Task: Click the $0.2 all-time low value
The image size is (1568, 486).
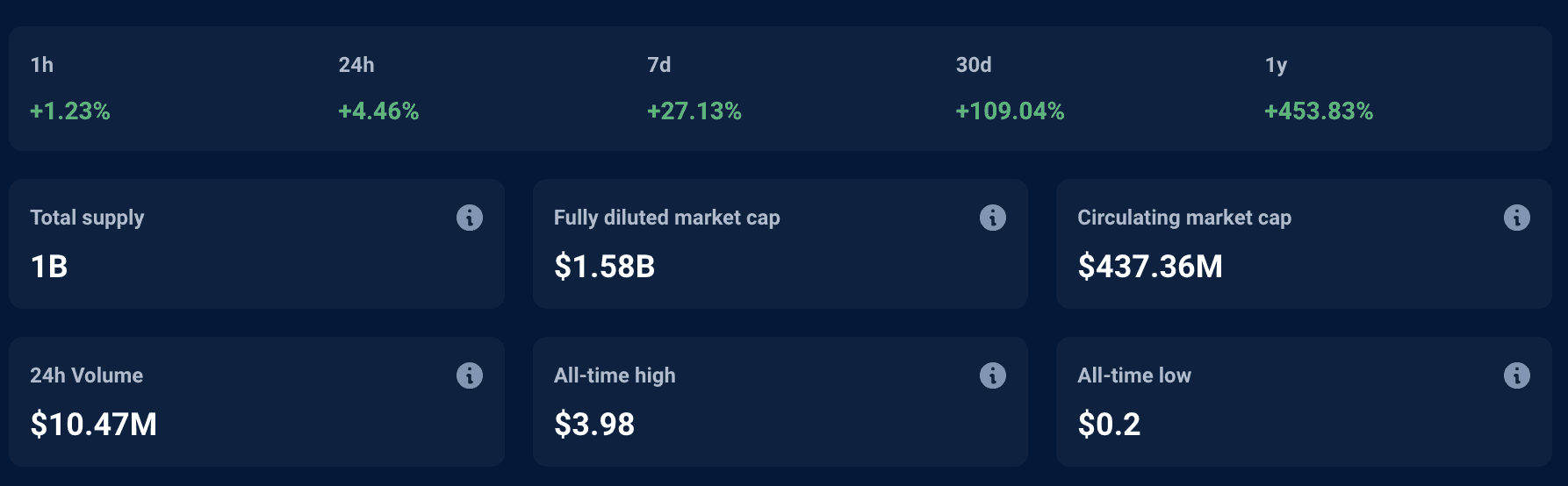Action: (x=1109, y=425)
